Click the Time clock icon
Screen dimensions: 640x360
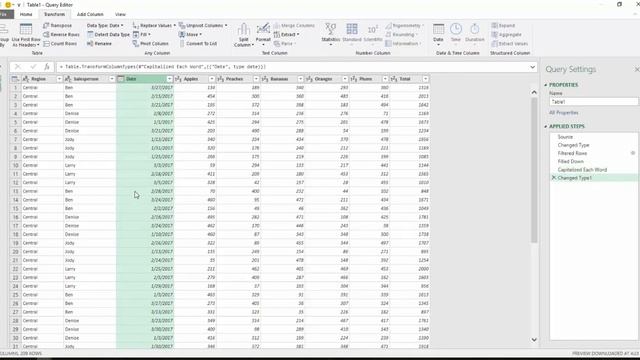point(456,29)
